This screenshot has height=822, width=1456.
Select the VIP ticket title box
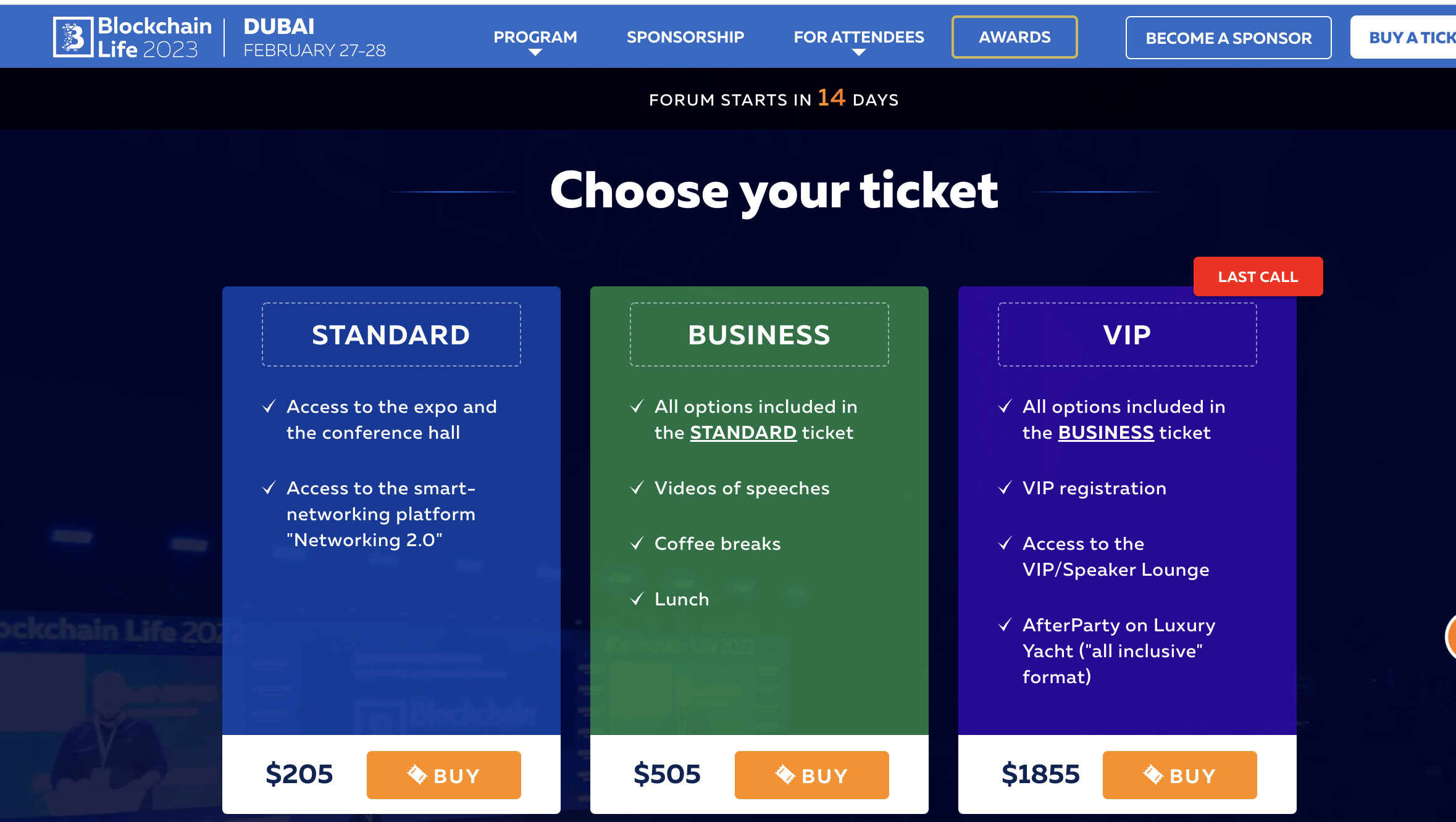coord(1127,334)
